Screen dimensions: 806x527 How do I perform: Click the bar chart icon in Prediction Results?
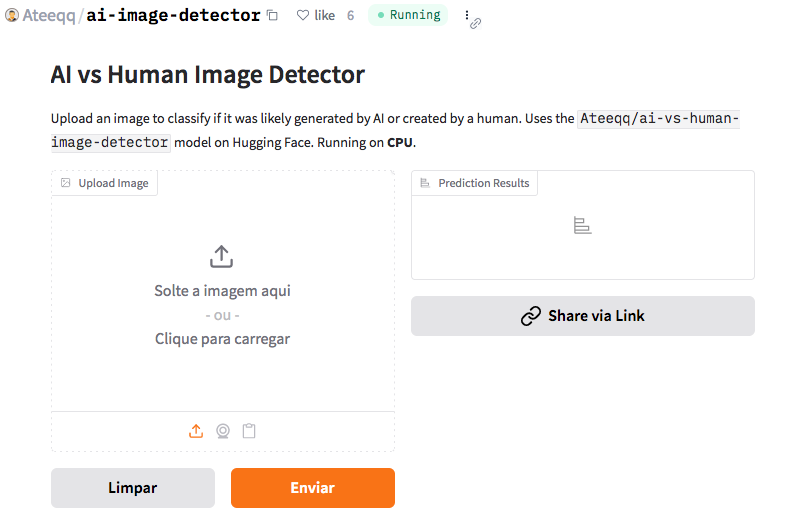(582, 225)
